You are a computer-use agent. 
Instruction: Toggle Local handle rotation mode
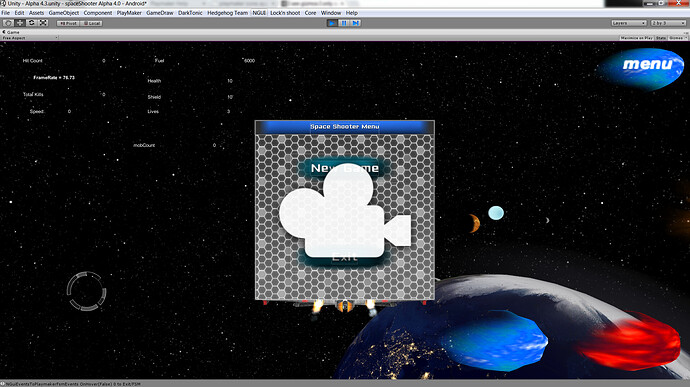92,23
